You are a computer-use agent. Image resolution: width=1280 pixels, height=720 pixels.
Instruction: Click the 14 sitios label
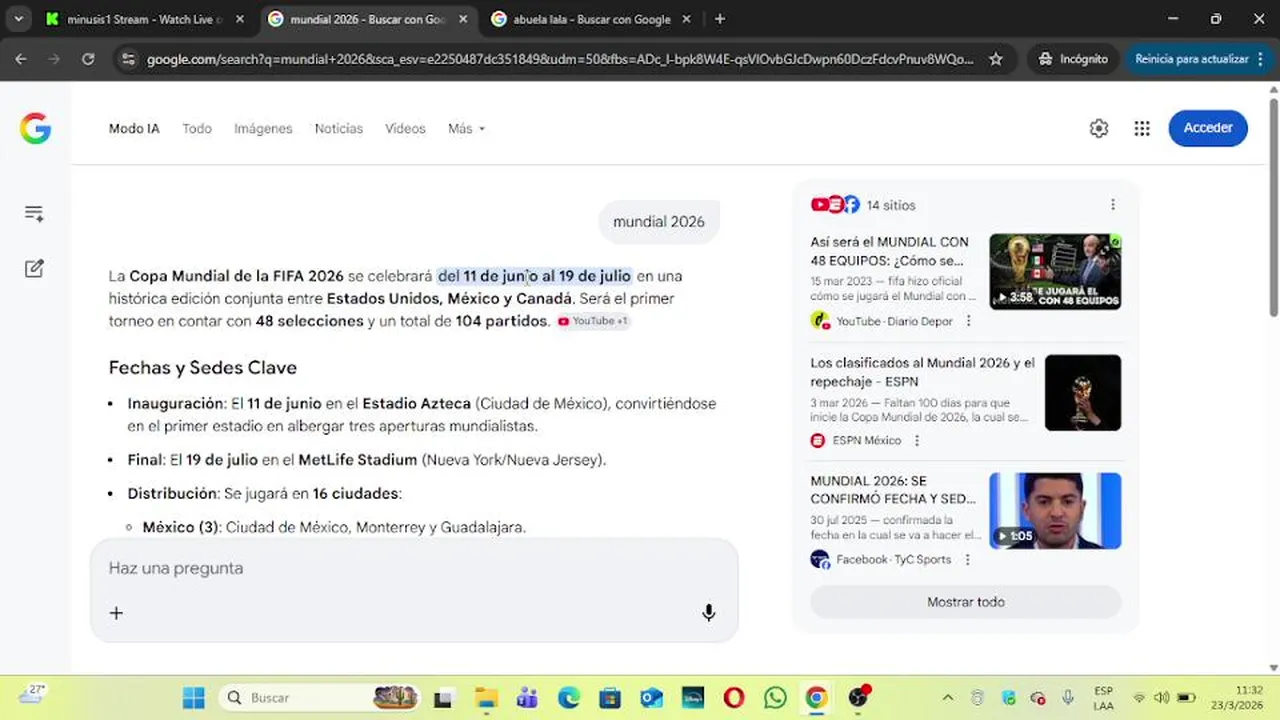pyautogui.click(x=891, y=205)
